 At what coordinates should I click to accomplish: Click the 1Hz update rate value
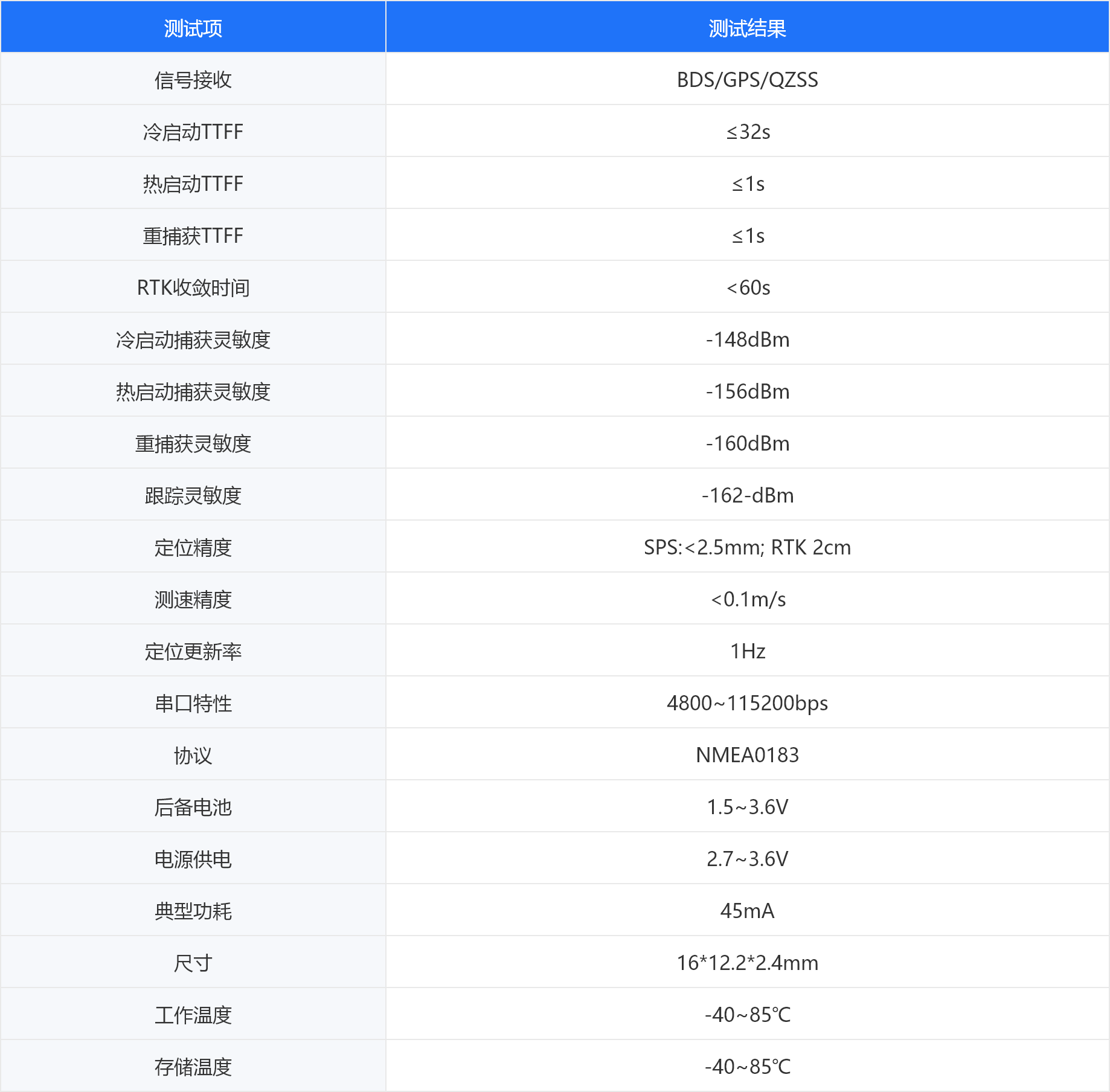(747, 651)
